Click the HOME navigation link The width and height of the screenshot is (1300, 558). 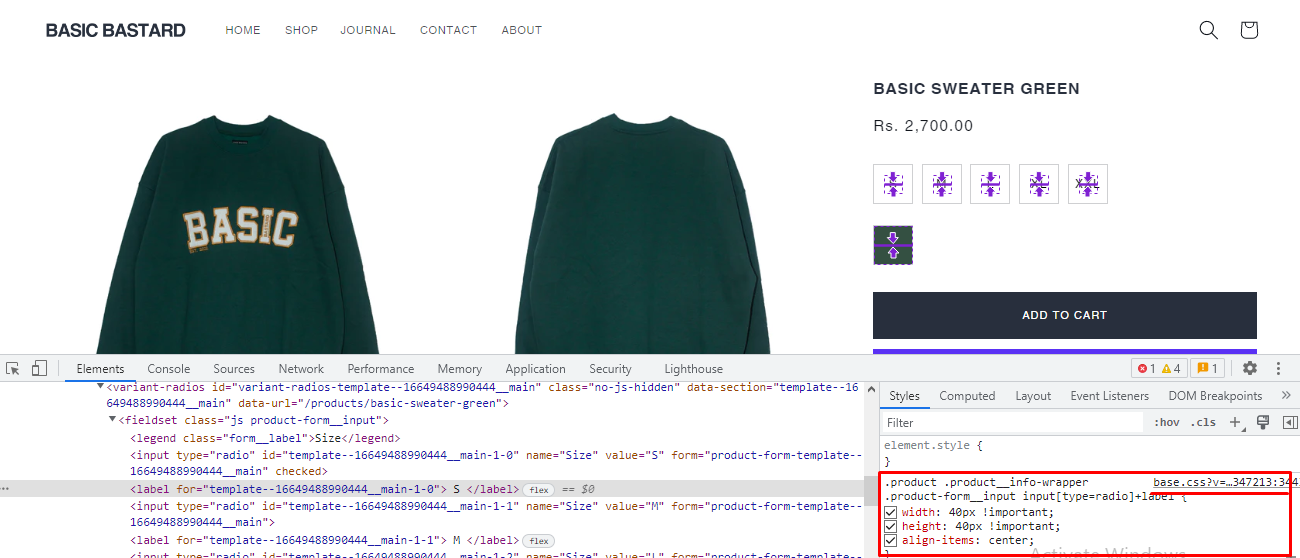243,30
